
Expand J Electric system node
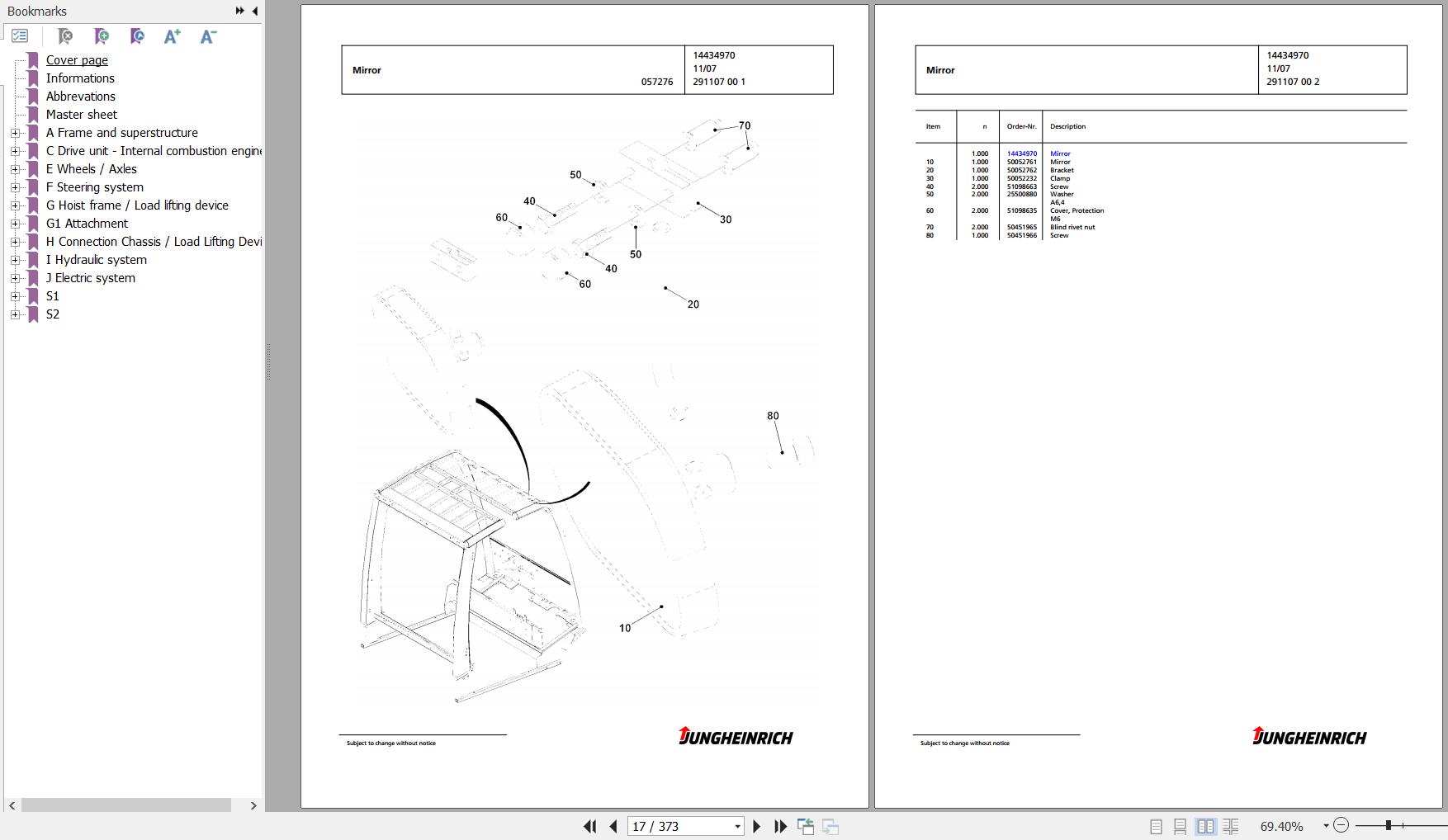point(15,278)
